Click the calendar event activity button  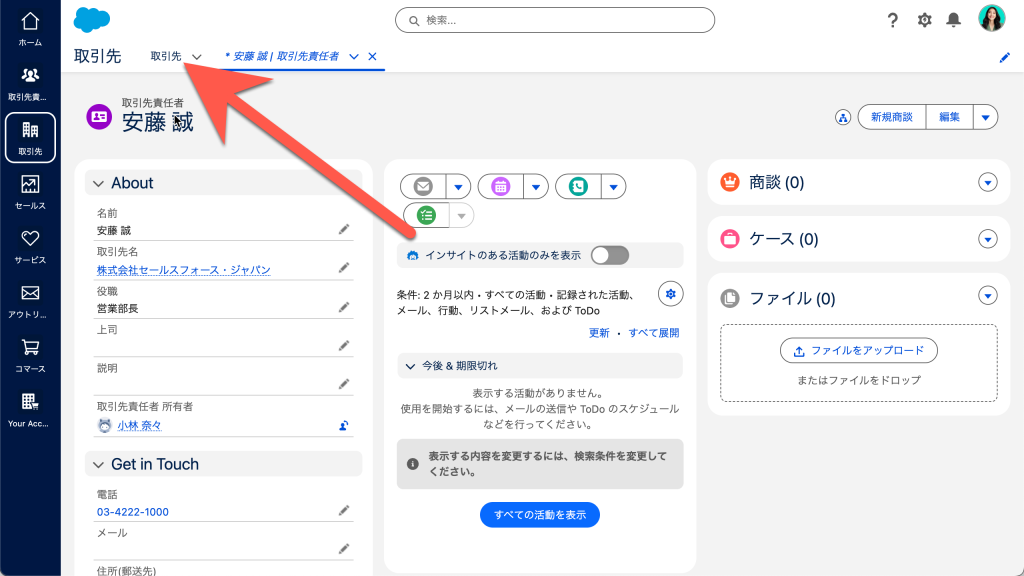click(501, 187)
